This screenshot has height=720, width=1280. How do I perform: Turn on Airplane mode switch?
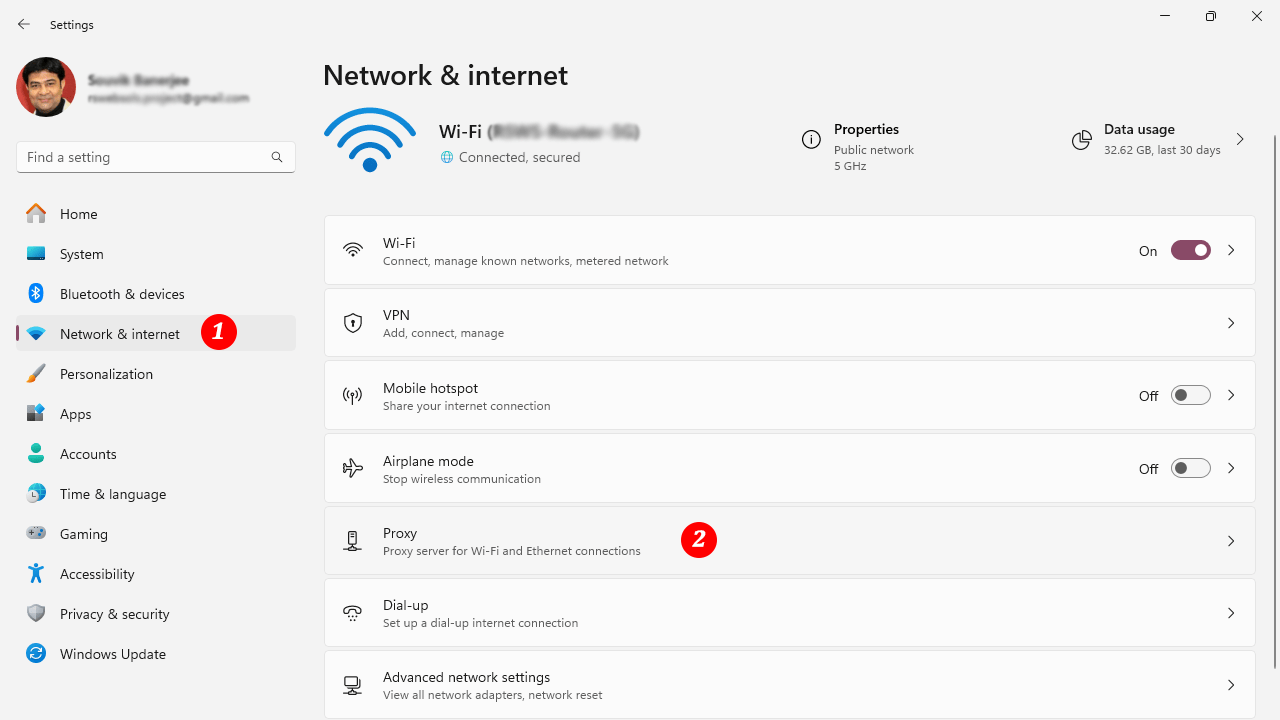tap(1190, 468)
